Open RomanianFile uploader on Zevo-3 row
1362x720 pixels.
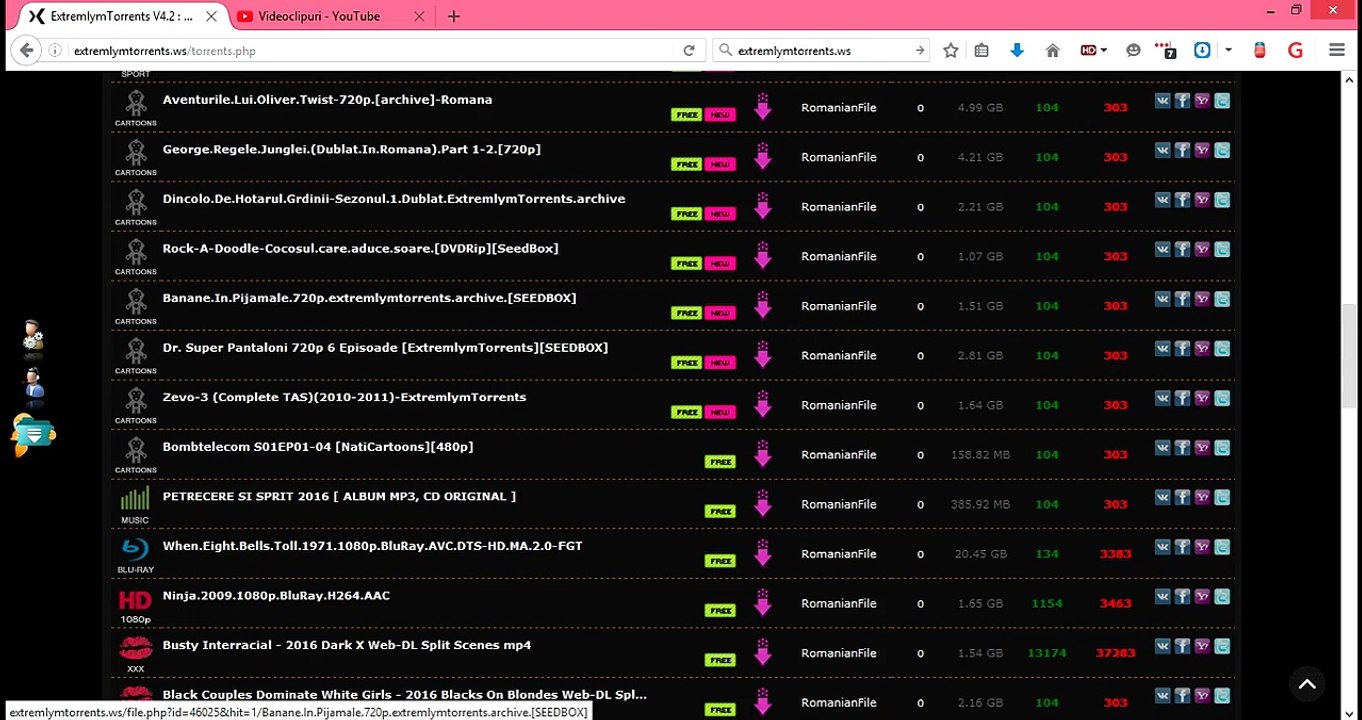838,405
